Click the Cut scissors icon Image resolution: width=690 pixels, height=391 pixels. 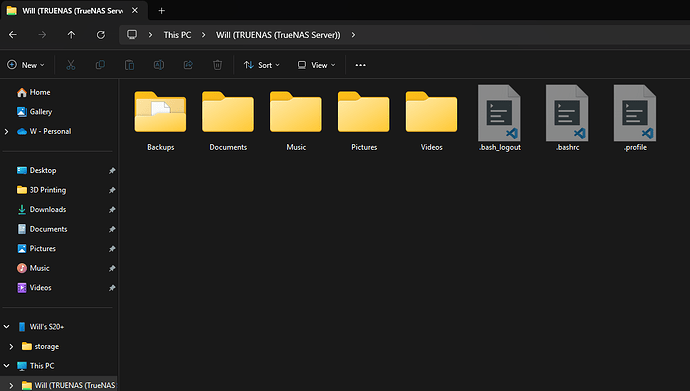pyautogui.click(x=71, y=65)
